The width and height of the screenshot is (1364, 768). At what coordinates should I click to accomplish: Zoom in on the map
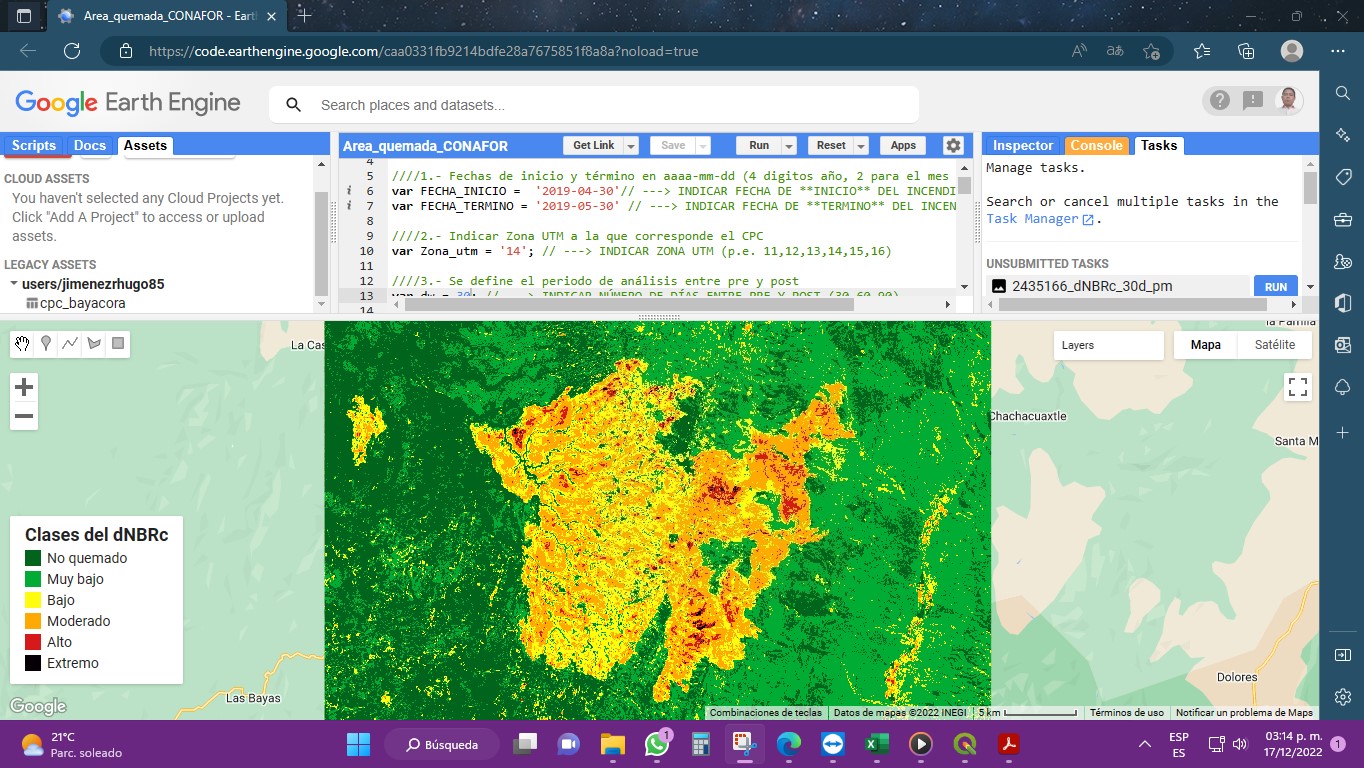pos(24,387)
